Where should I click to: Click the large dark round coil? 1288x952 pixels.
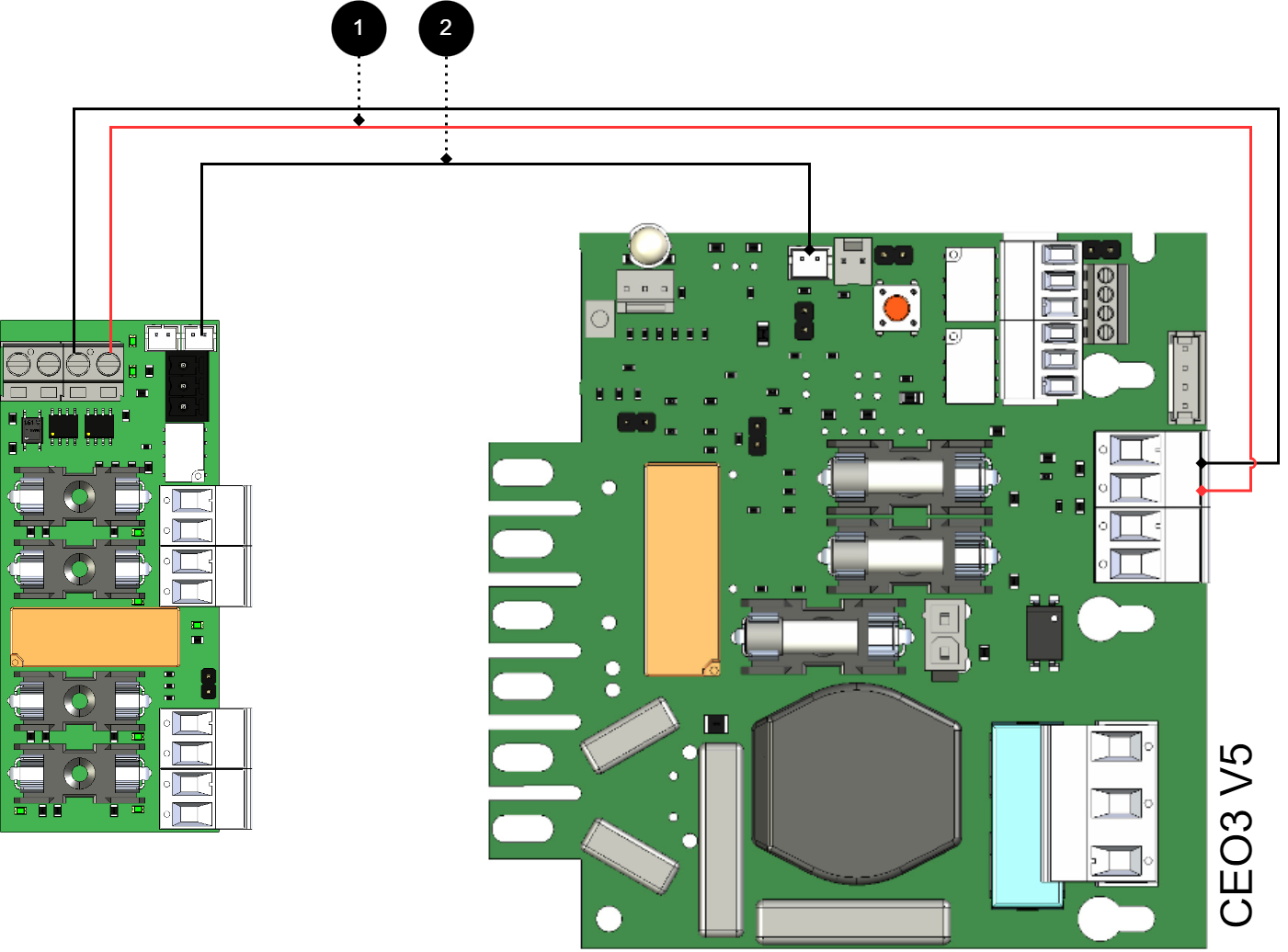point(856,782)
